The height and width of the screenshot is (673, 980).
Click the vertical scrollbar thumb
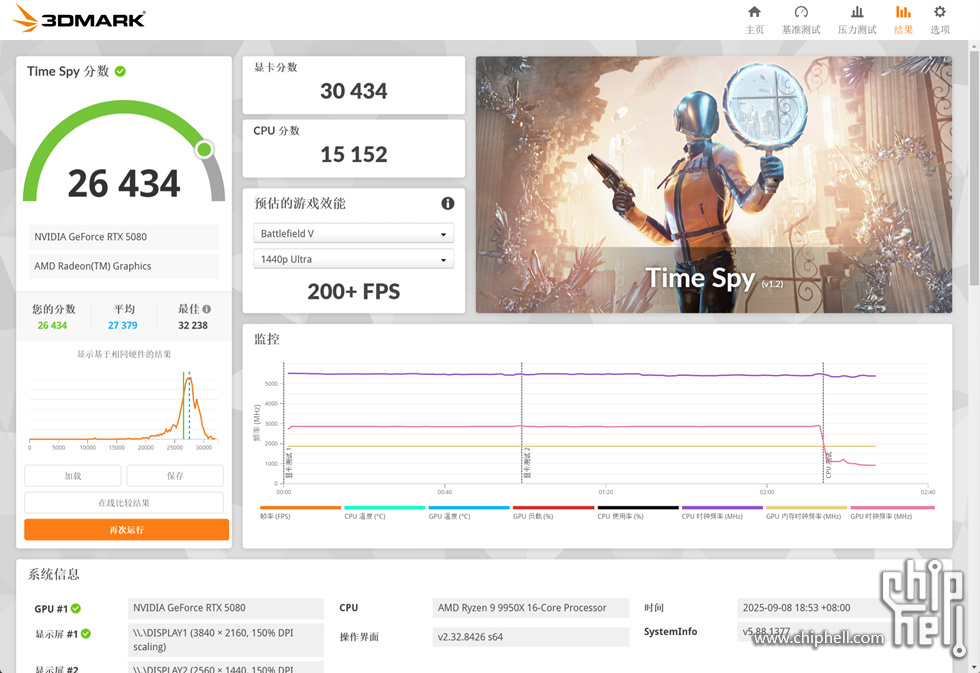(974, 169)
